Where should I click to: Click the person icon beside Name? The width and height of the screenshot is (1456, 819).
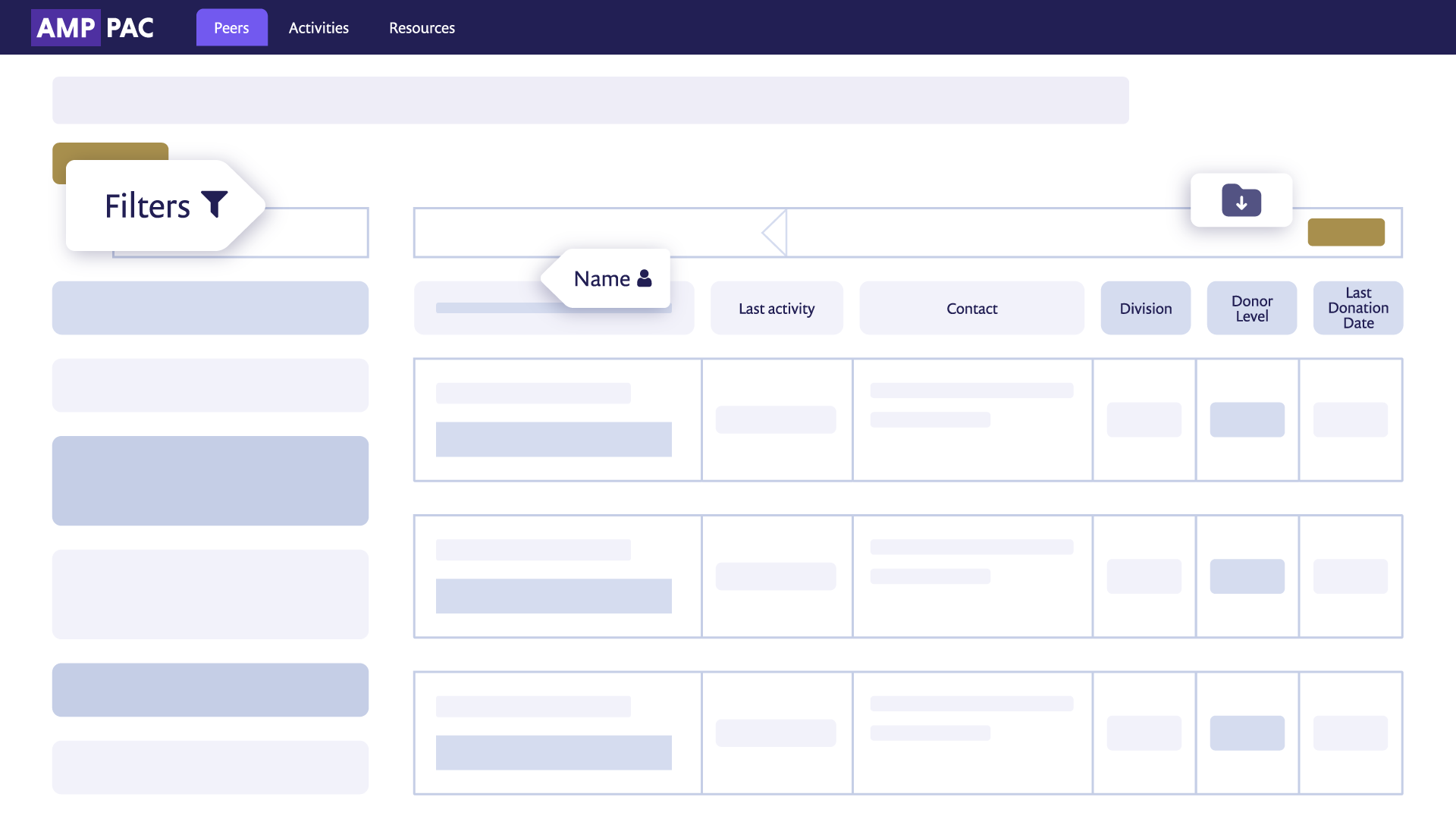pyautogui.click(x=645, y=278)
